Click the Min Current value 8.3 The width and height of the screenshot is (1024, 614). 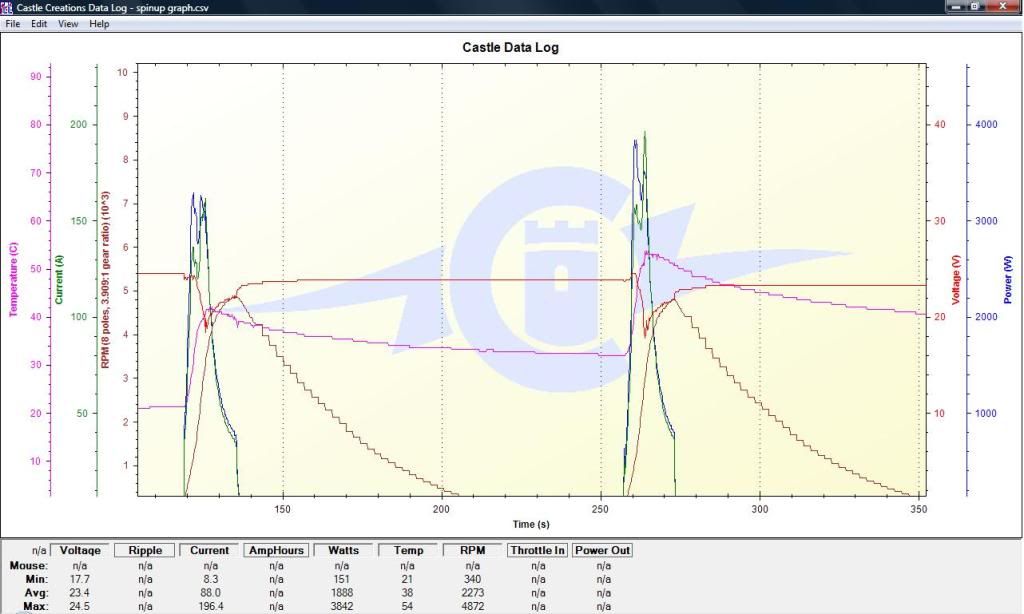210,579
